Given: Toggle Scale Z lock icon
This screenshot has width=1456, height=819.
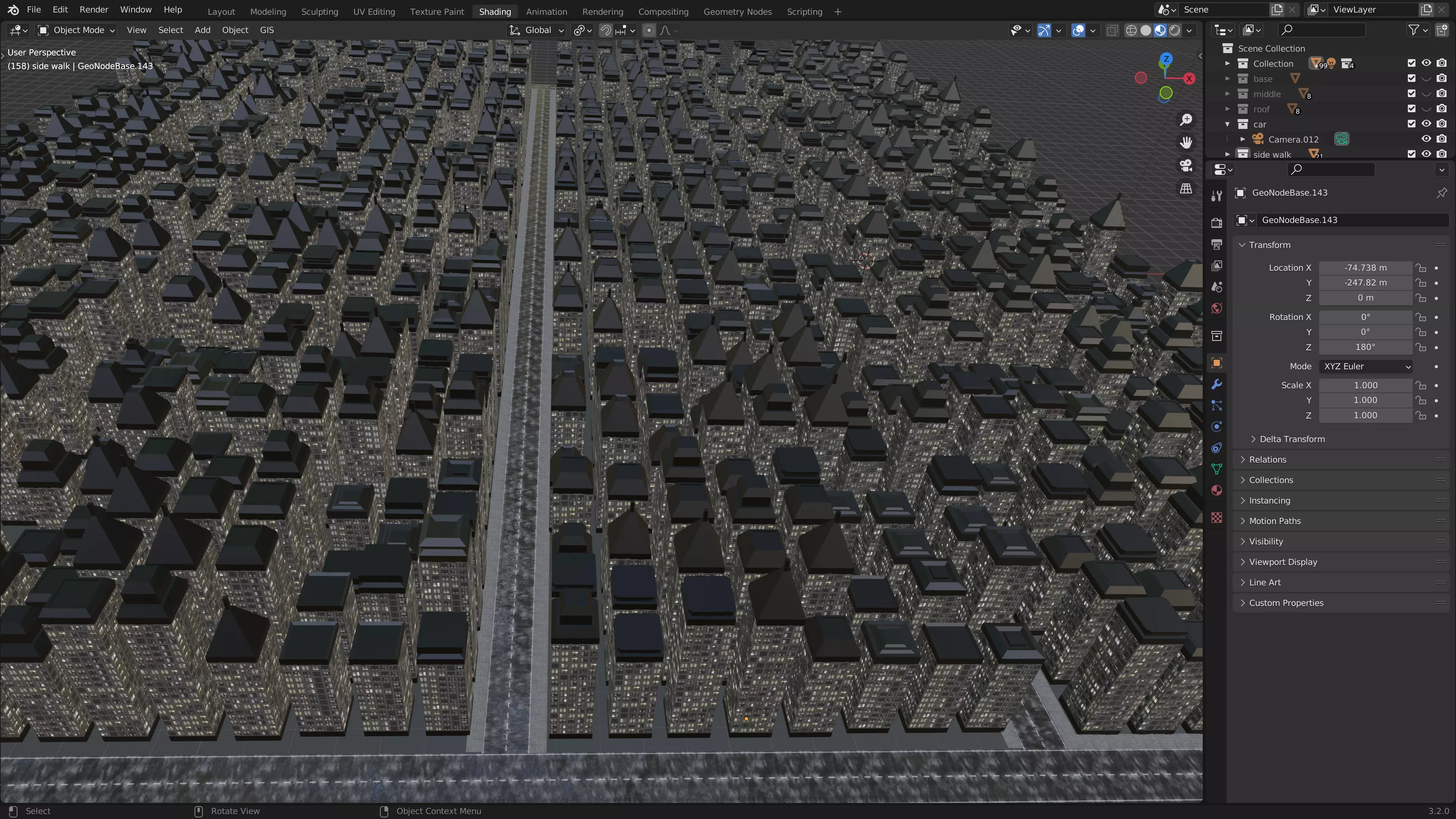Looking at the screenshot, I should 1420,416.
